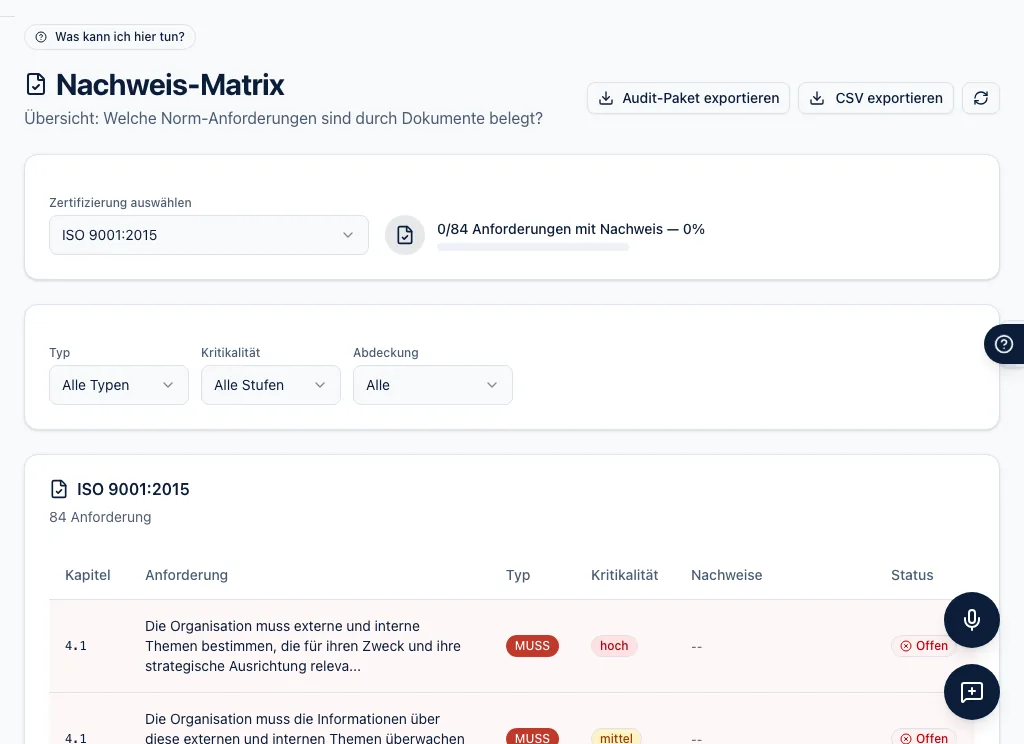Click the download icon on Audit-Paket exportieren
1024x744 pixels.
[606, 98]
